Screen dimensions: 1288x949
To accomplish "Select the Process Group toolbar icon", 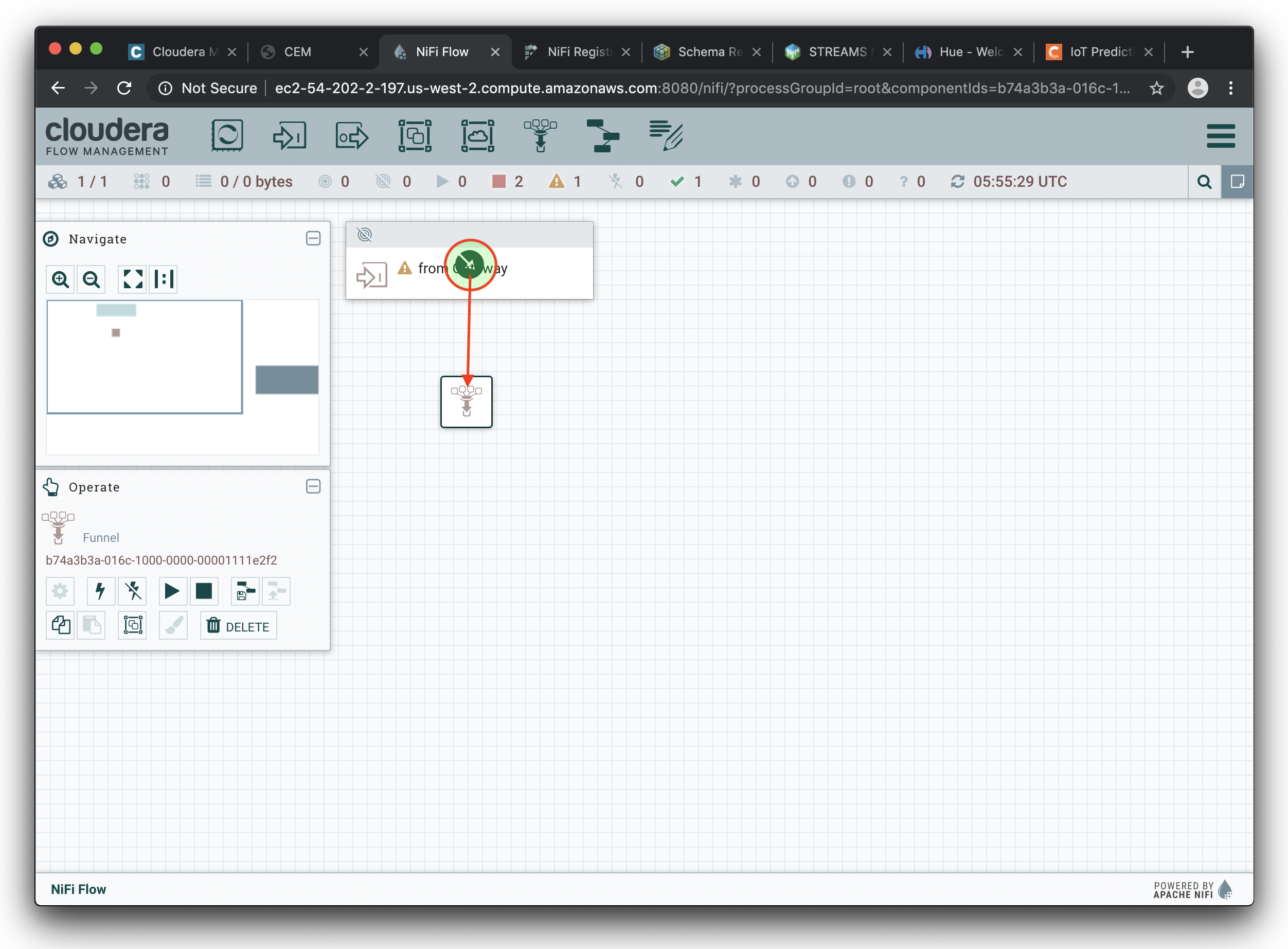I will point(415,135).
